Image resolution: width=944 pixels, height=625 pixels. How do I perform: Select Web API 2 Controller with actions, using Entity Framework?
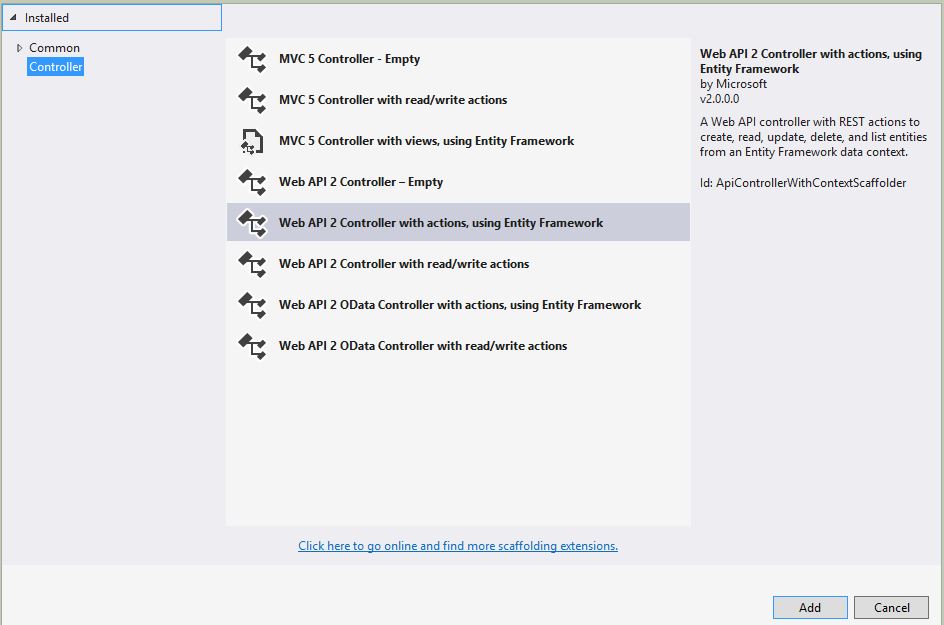click(458, 222)
